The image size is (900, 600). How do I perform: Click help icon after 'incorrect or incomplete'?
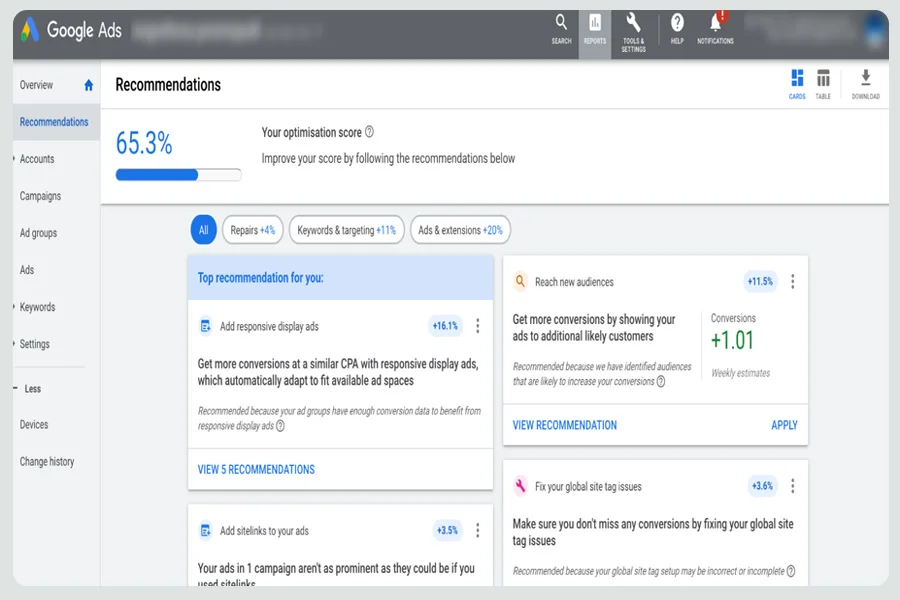(791, 571)
